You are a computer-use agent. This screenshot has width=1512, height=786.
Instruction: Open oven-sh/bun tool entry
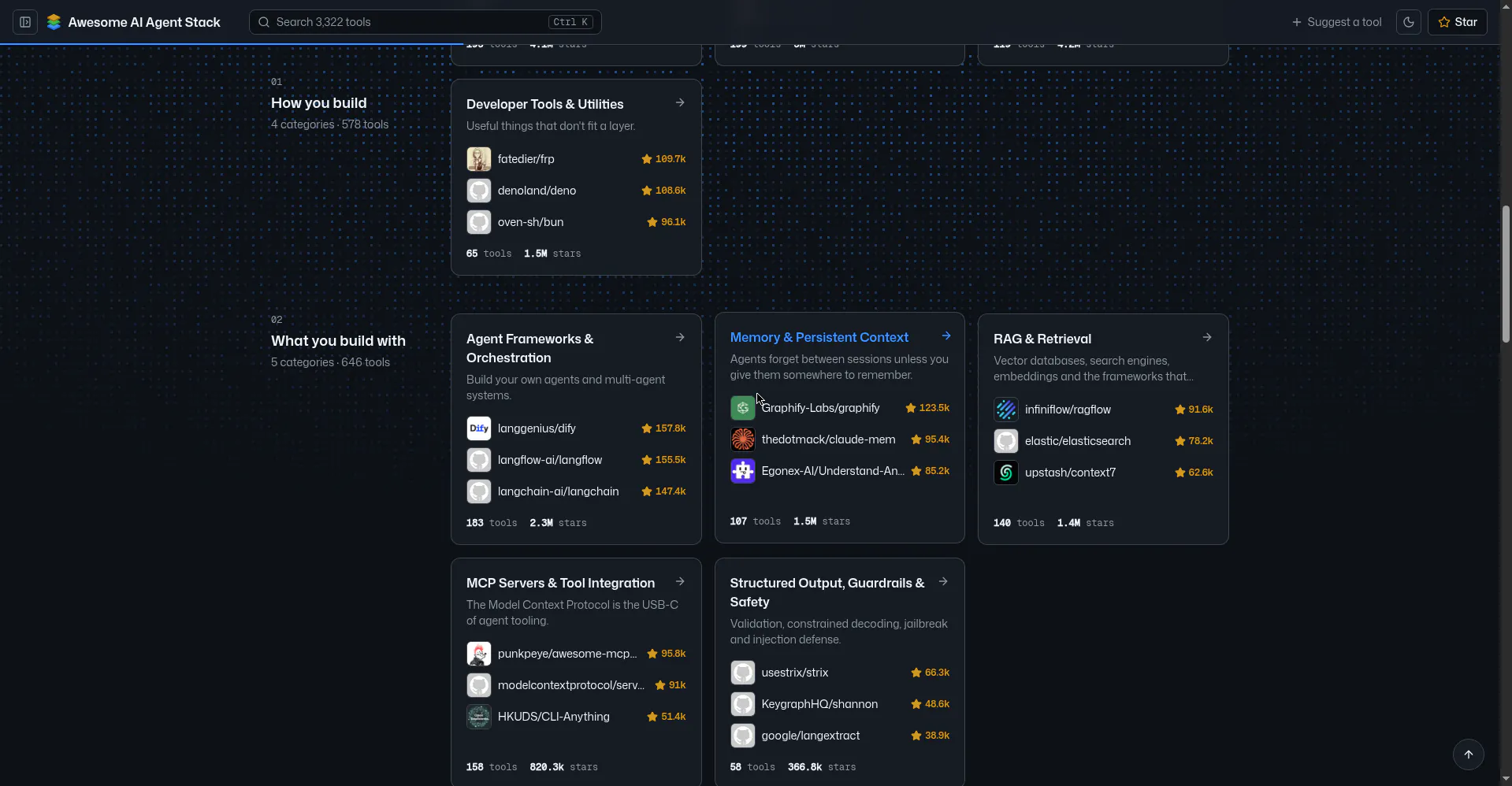pyautogui.click(x=576, y=222)
